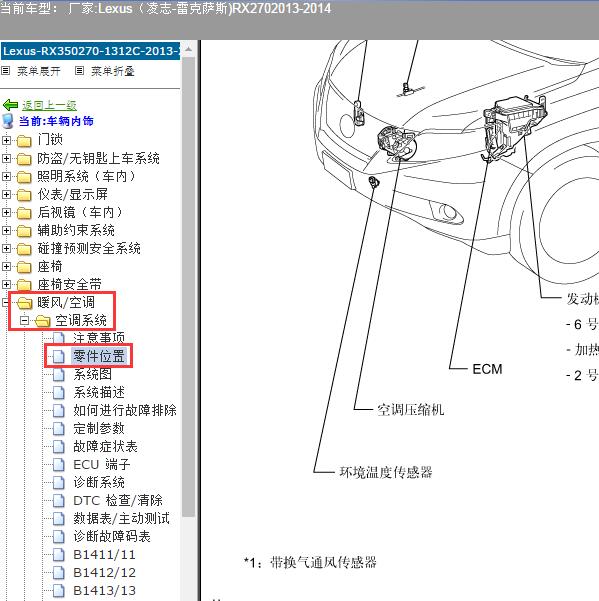599x601 pixels.
Task: Click the document icon for 诊断系统
Action: coord(59,483)
